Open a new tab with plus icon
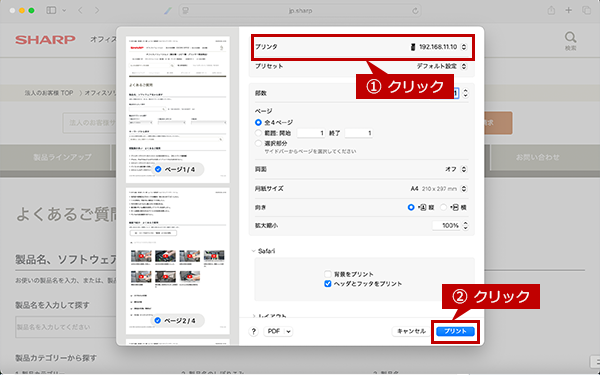This screenshot has height=375, width=600. coord(568,11)
